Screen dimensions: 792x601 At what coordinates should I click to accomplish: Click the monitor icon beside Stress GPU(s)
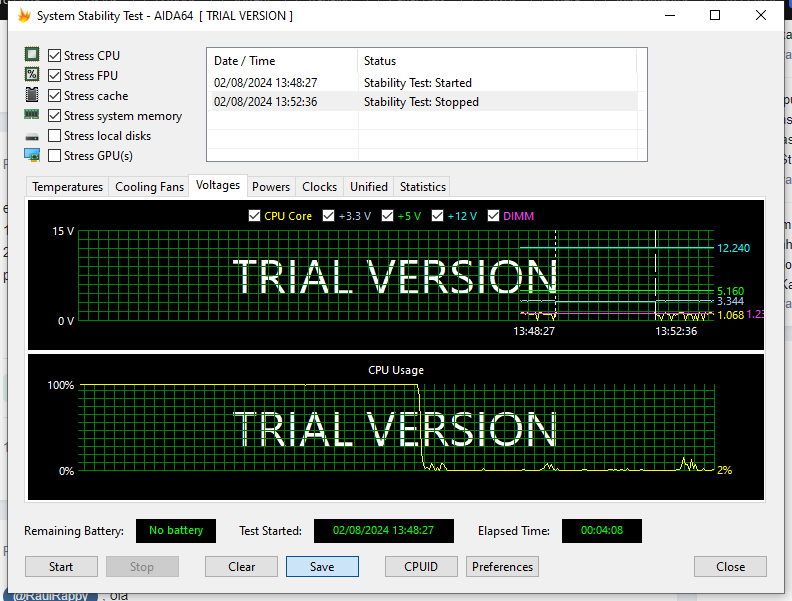32,155
